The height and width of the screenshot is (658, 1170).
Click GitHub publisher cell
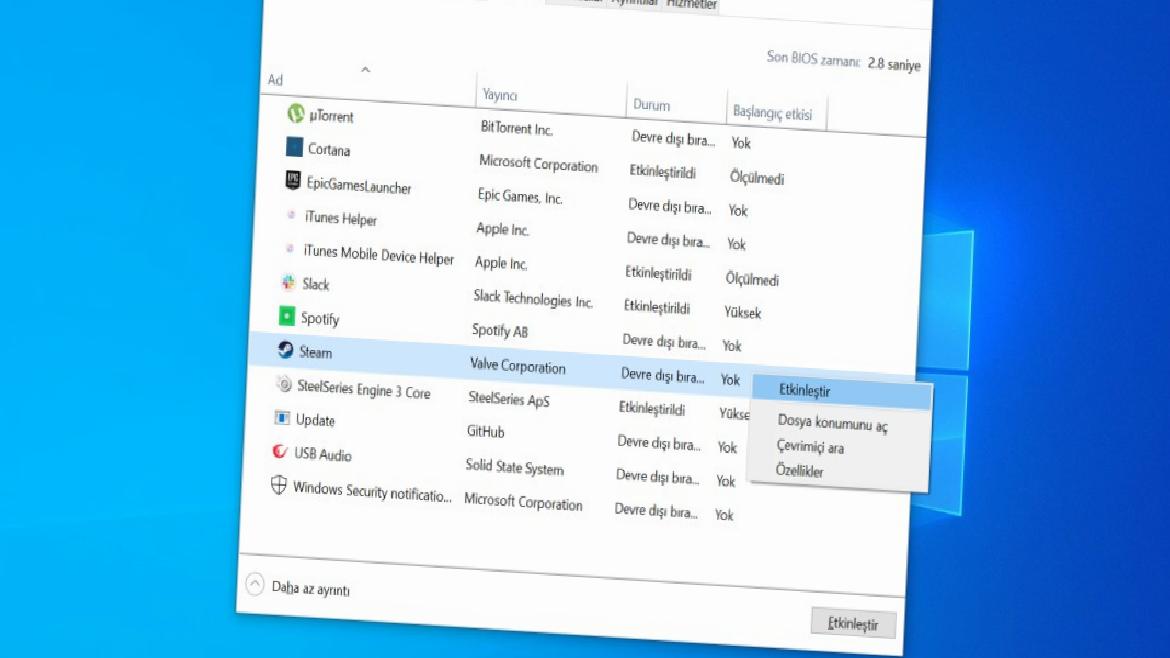[486, 431]
